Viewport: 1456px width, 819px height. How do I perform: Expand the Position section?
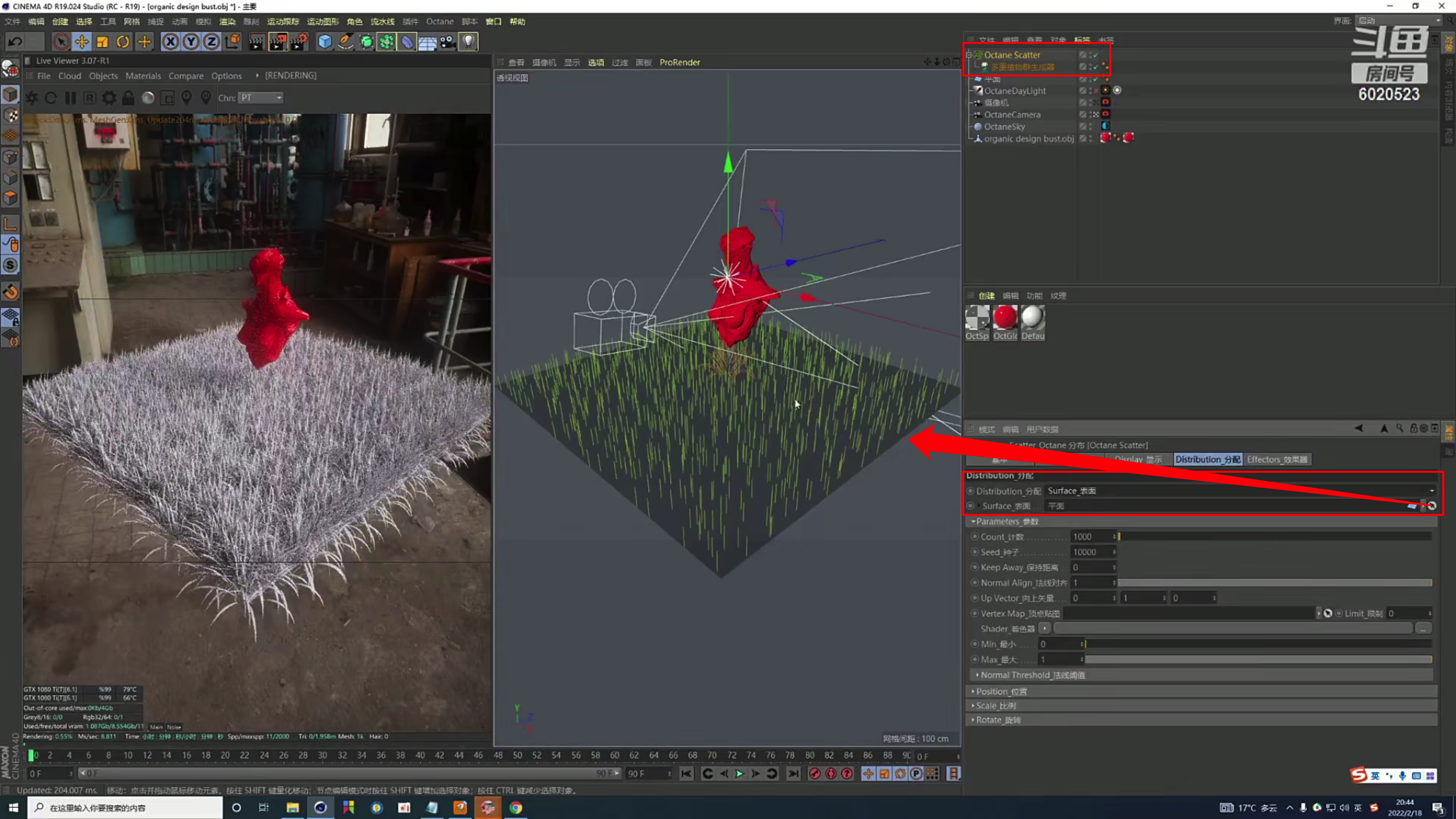click(x=973, y=691)
